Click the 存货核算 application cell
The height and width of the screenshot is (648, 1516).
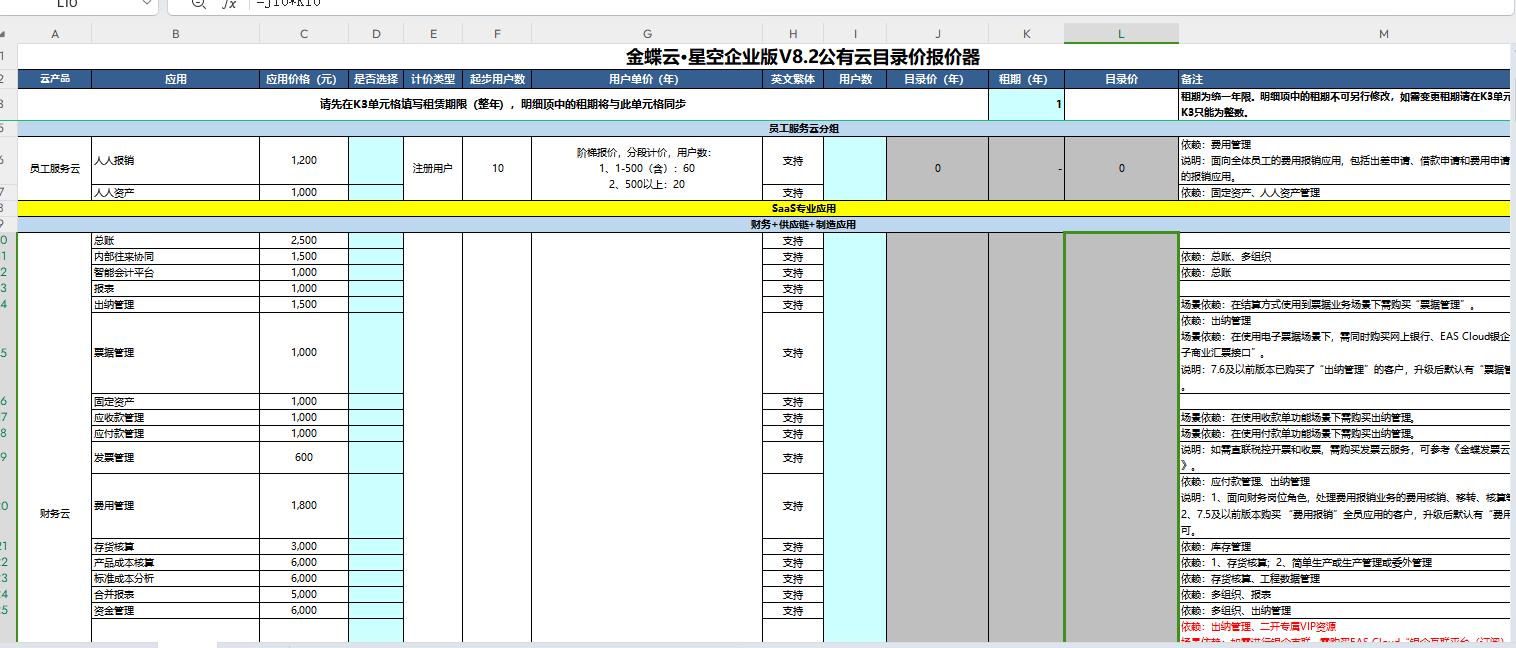pos(175,547)
